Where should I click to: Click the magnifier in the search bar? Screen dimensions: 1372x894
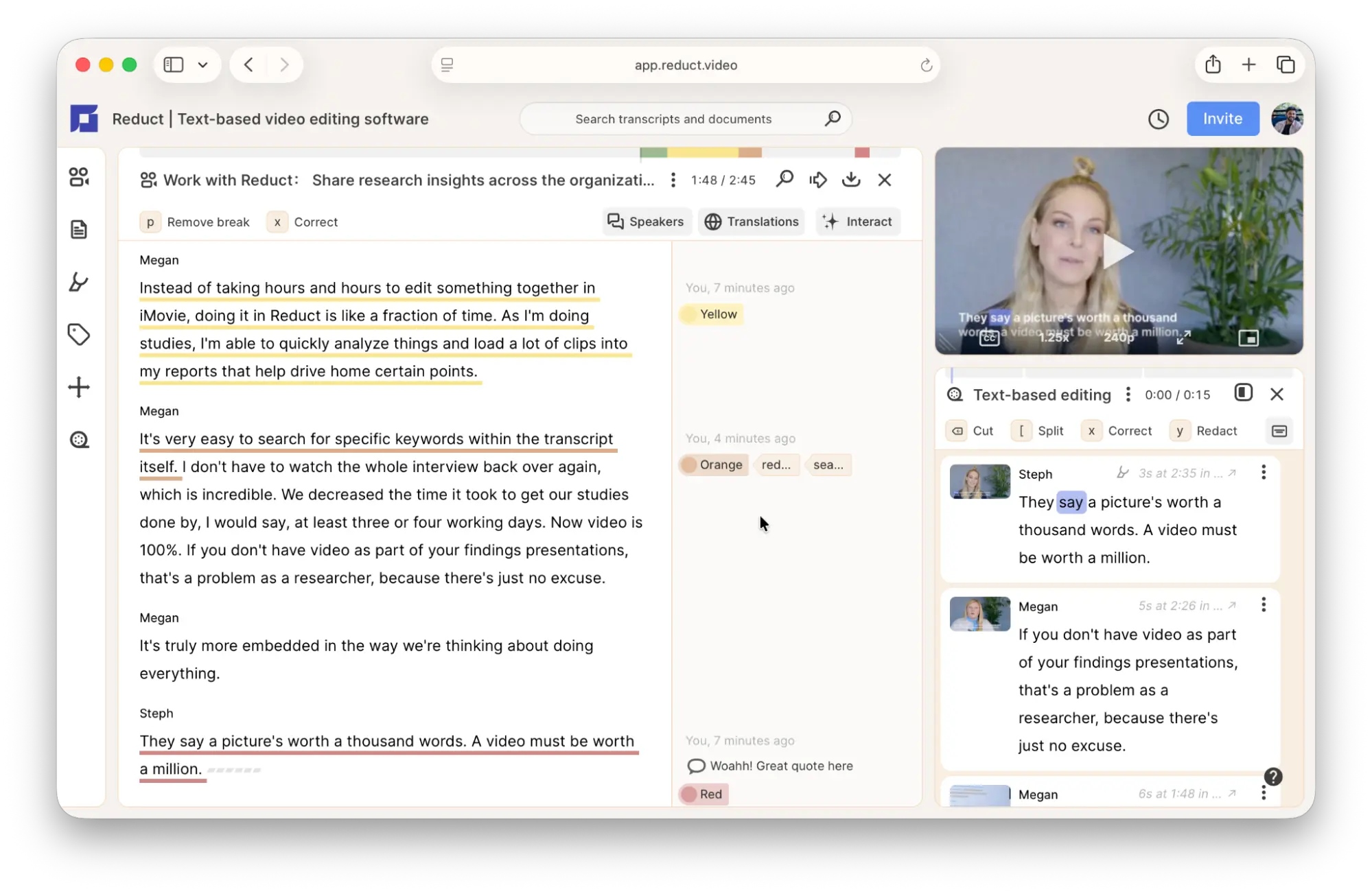[833, 119]
